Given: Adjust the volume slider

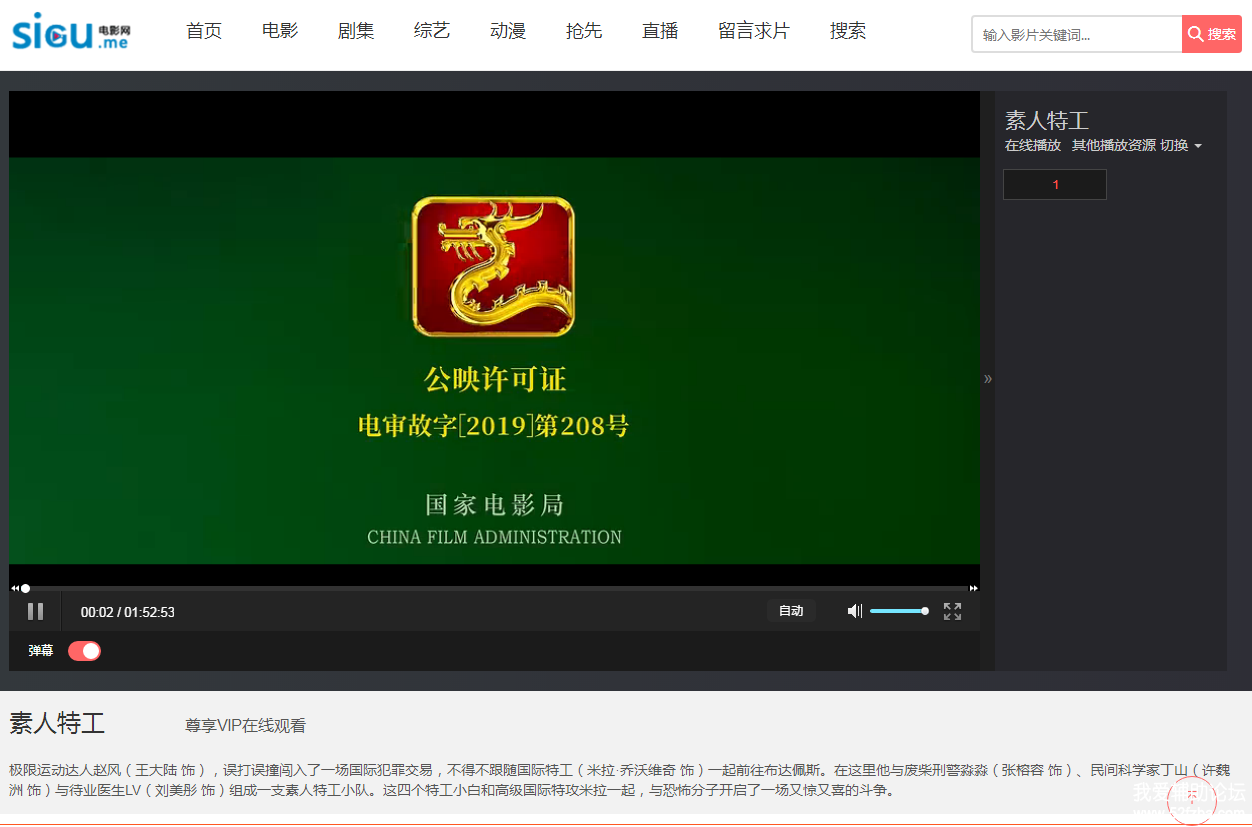Looking at the screenshot, I should [x=899, y=611].
